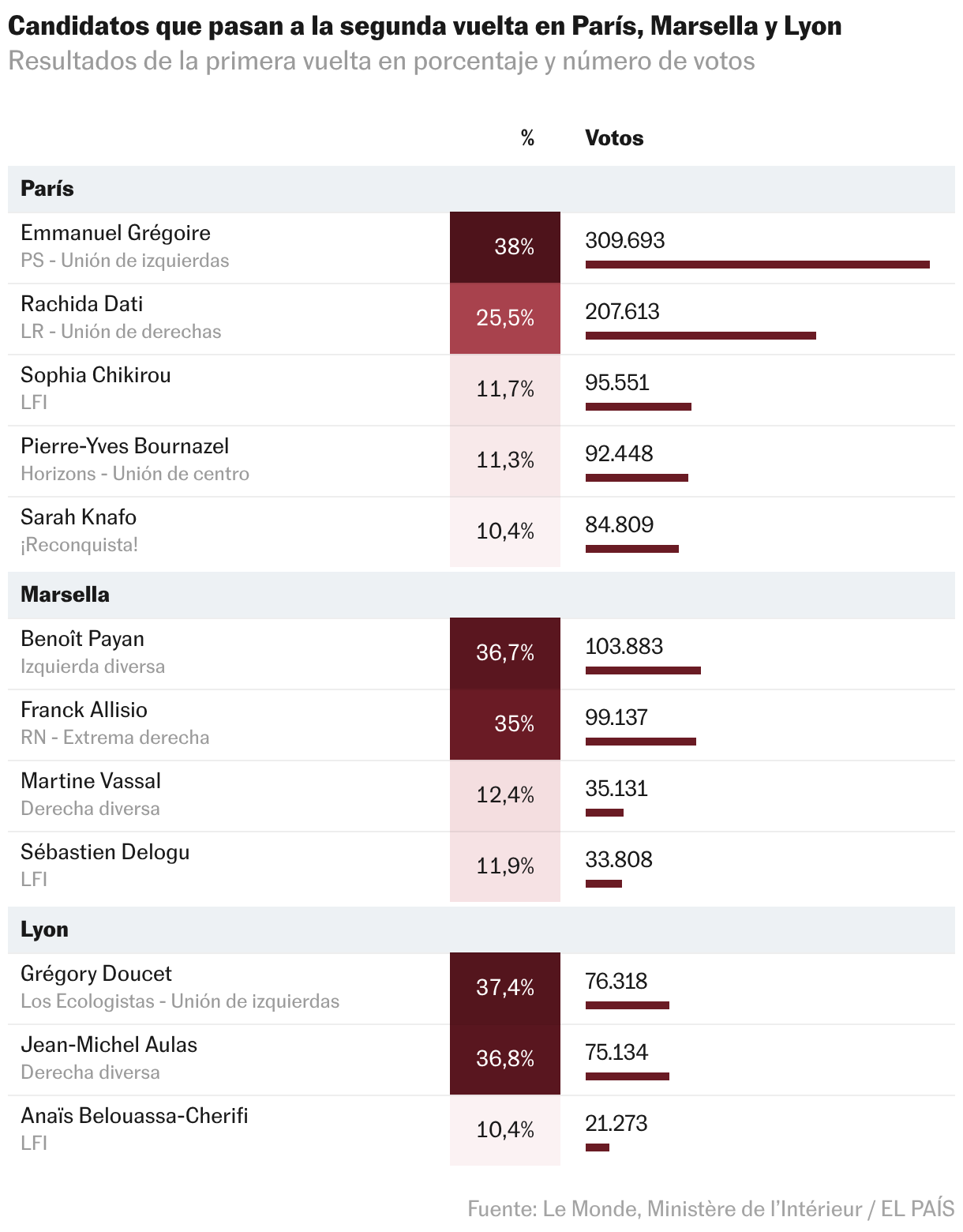Click the % column header
Viewport: 963px width, 1232px height.
click(x=527, y=138)
